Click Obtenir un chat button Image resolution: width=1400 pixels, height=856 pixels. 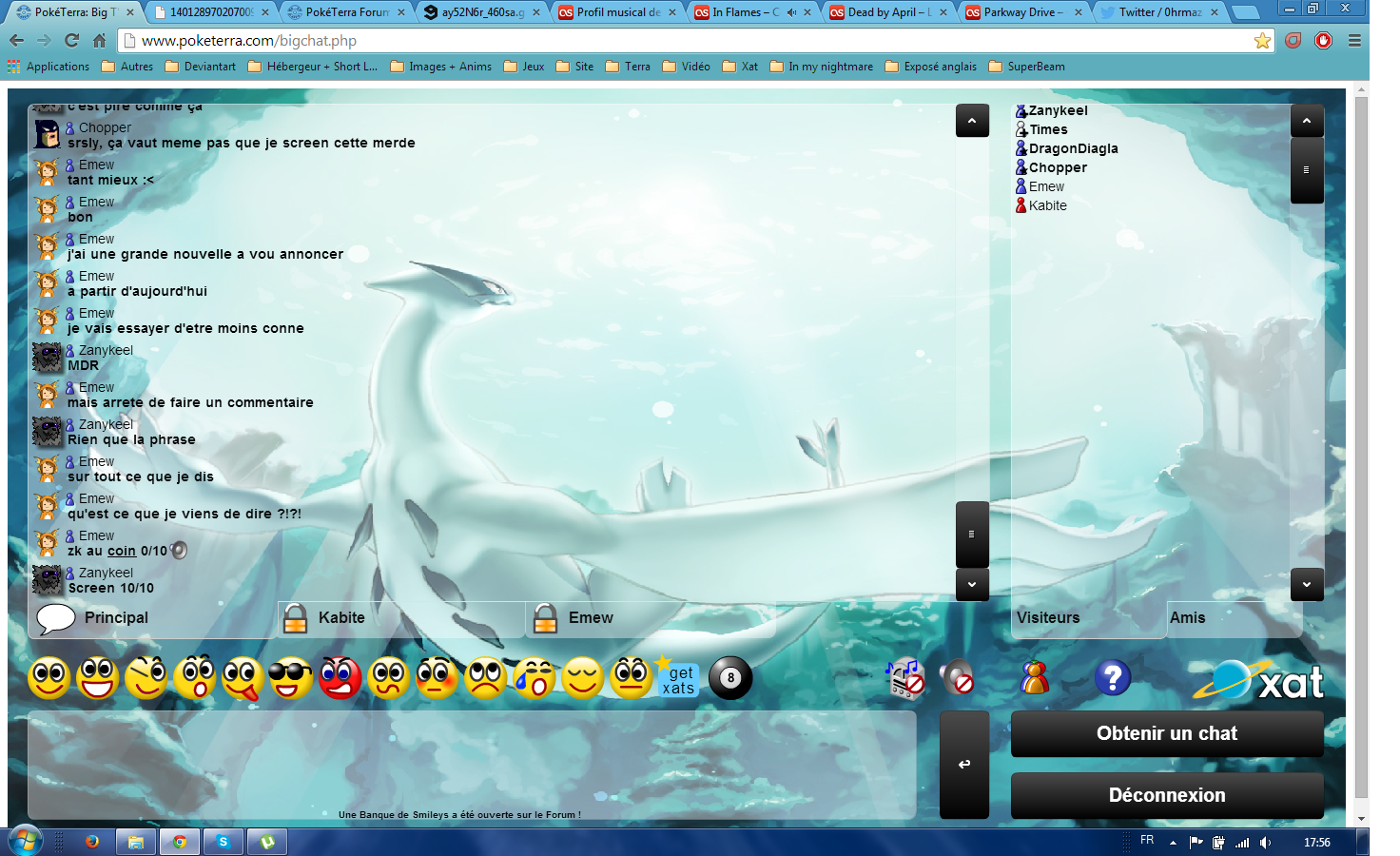point(1167,733)
